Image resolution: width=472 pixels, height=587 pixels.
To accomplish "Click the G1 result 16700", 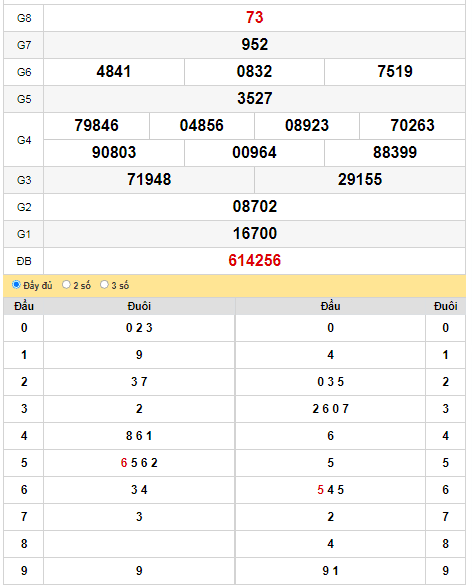I will 255,234.
